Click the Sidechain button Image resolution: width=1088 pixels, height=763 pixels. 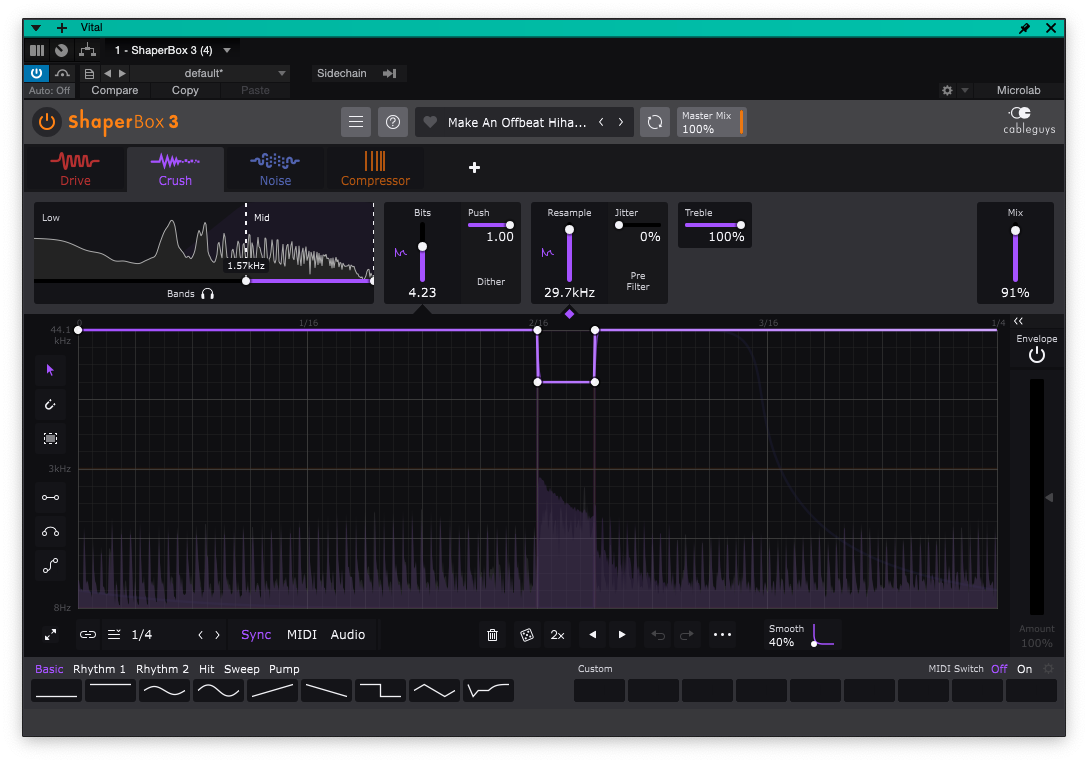[357, 73]
